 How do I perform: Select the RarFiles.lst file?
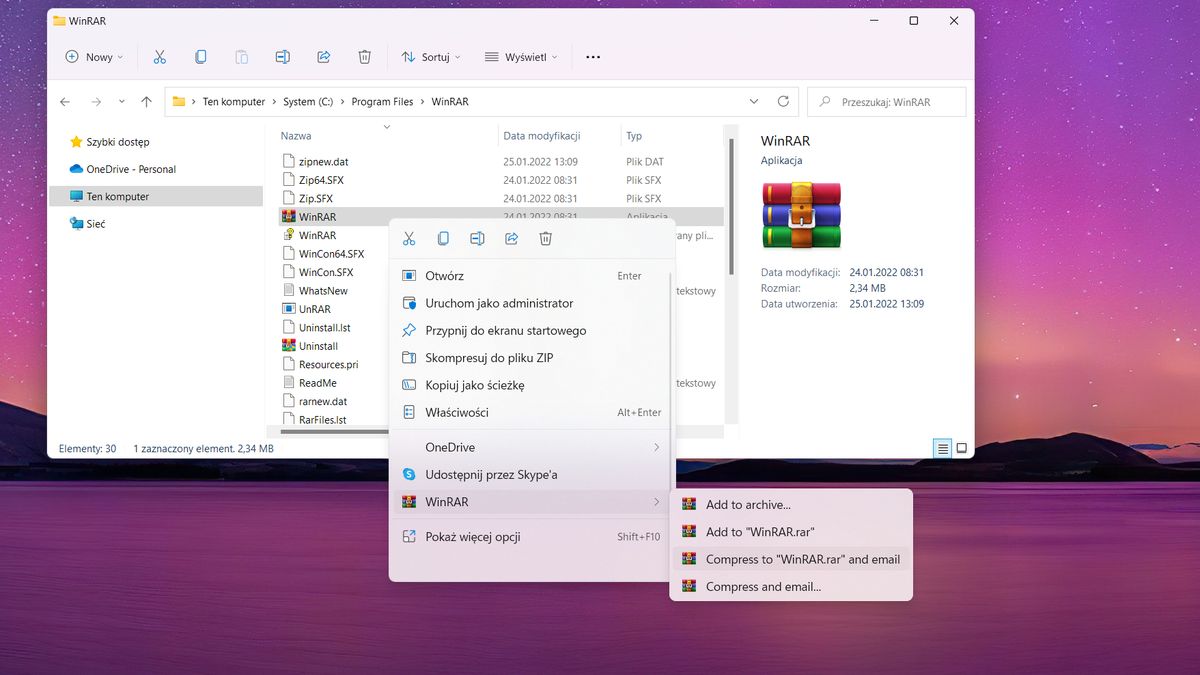[x=322, y=420]
